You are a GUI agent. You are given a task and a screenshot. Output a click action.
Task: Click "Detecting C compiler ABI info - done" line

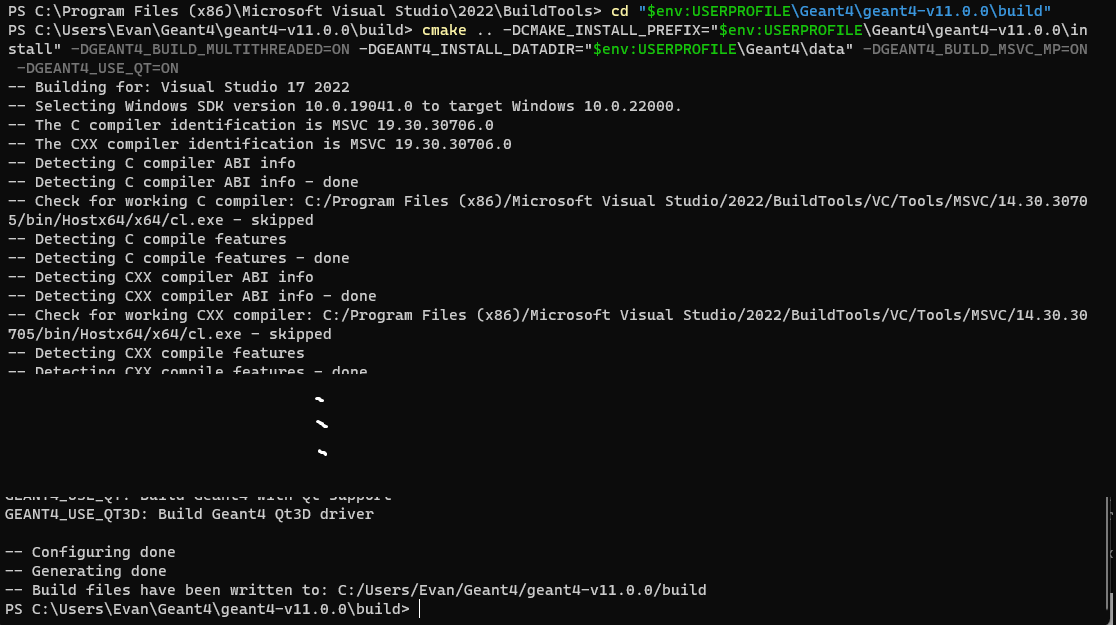click(x=183, y=182)
